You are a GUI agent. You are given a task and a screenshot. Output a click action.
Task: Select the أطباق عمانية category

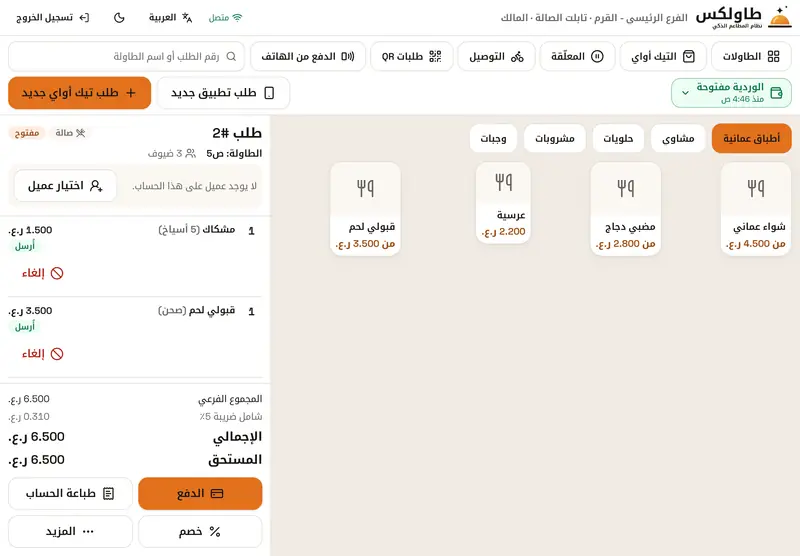pos(752,138)
